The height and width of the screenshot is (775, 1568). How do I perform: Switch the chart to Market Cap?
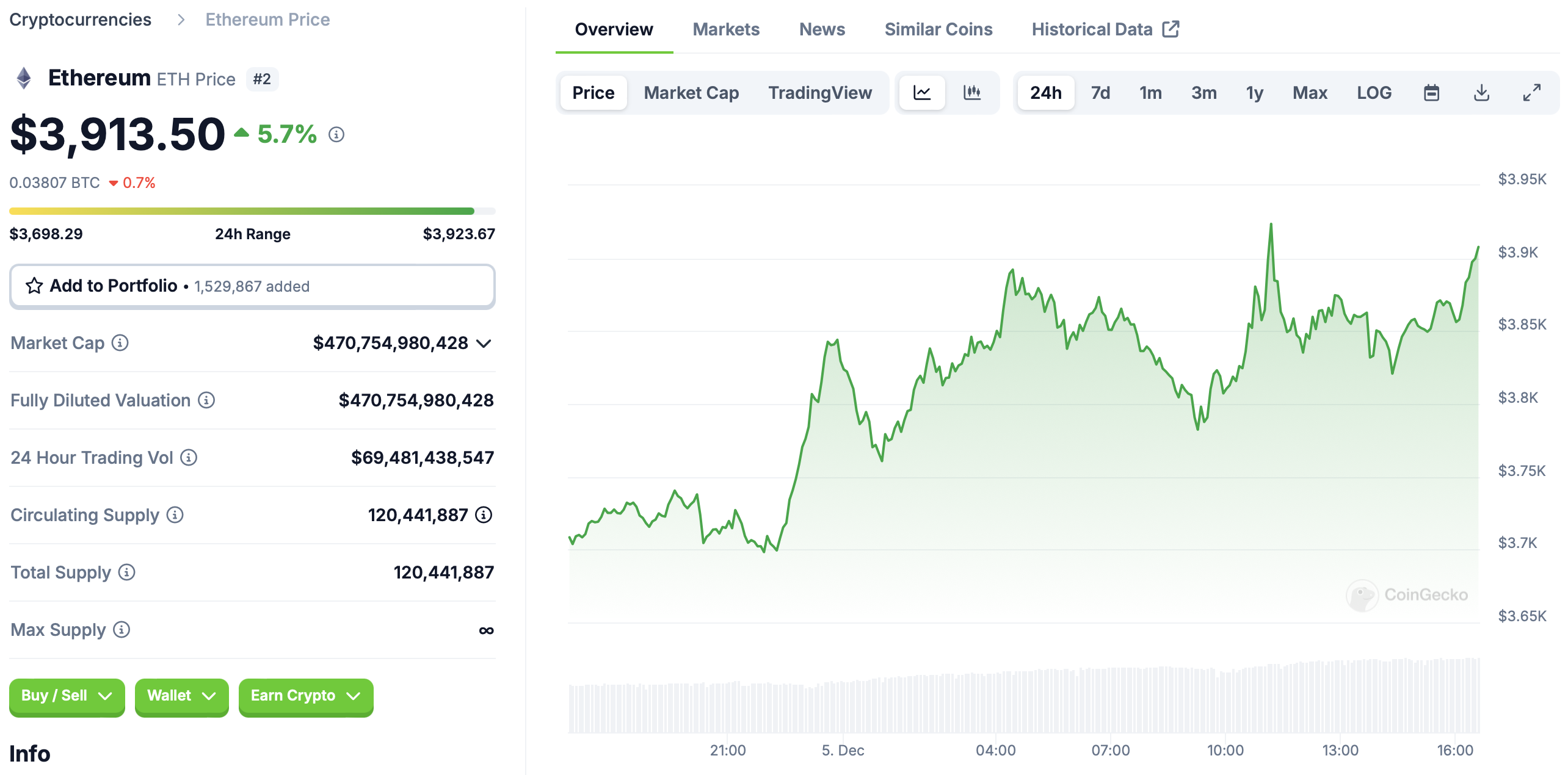tap(691, 93)
